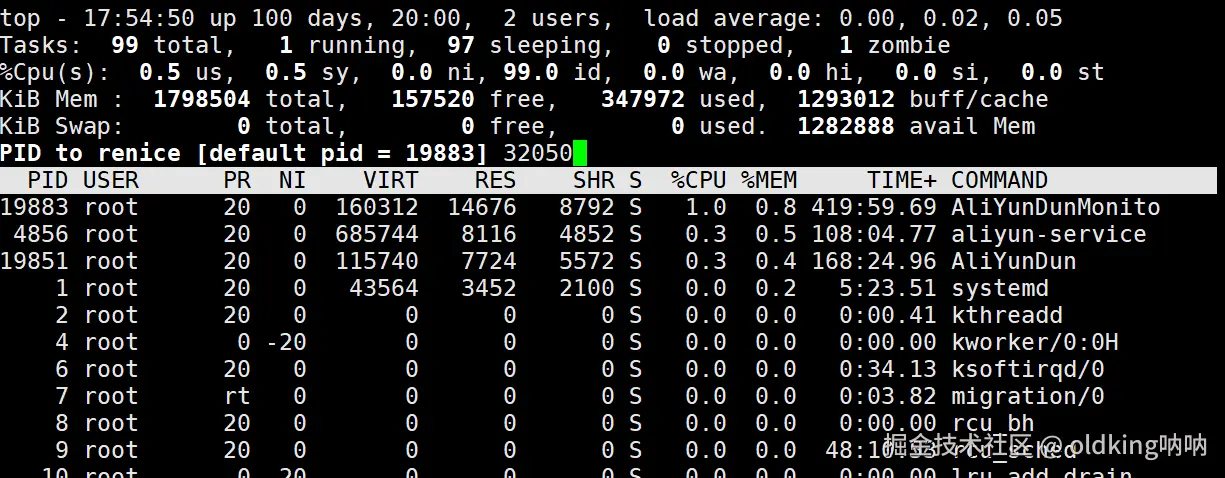Screen dimensions: 1225x478
Task: Click the 8792 SHR value
Action: point(587,207)
